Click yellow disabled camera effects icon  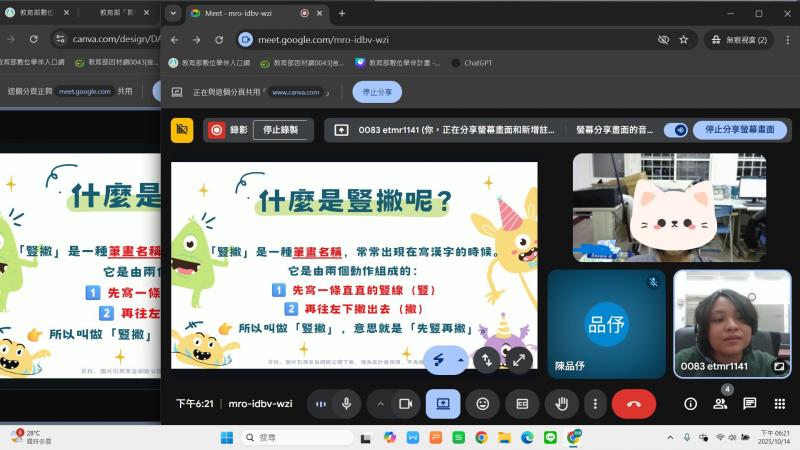182,130
